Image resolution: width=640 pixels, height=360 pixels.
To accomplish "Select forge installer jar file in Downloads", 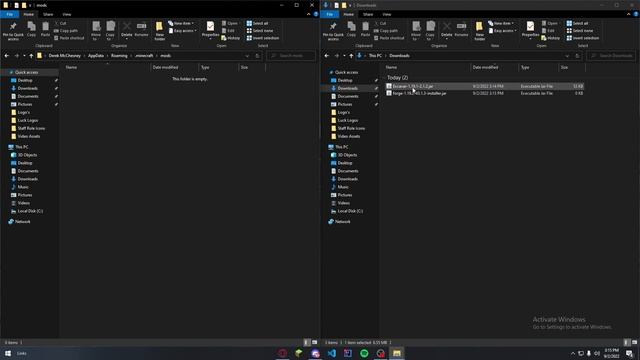I will [x=484, y=93].
